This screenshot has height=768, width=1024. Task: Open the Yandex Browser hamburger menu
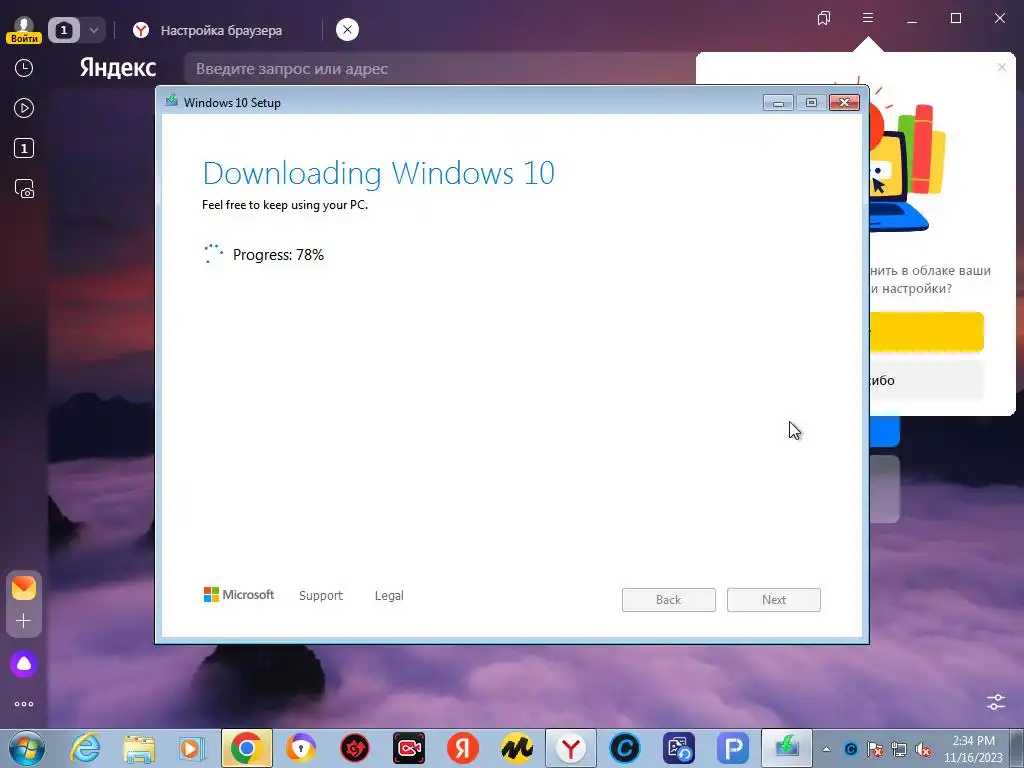(x=867, y=18)
